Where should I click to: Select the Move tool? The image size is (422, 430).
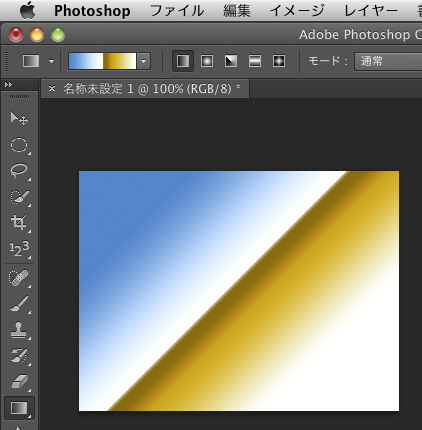19,118
